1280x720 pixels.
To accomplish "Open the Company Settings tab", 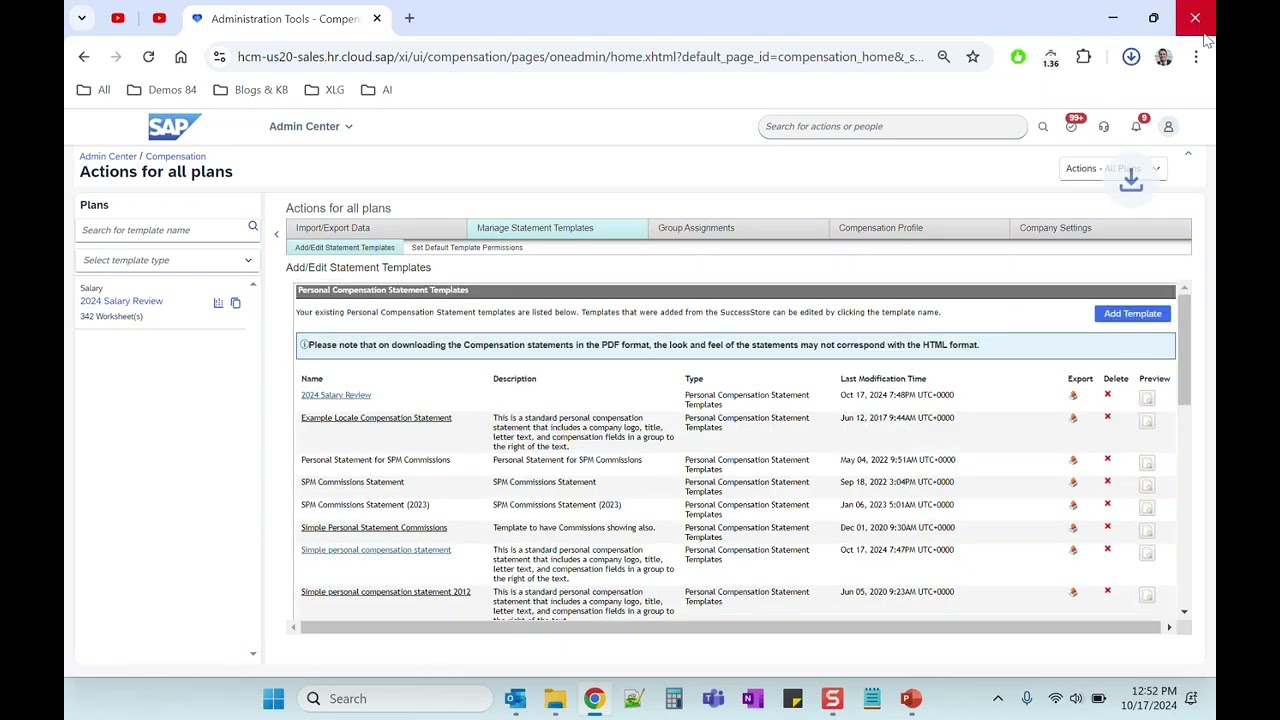I will pos(1100,228).
